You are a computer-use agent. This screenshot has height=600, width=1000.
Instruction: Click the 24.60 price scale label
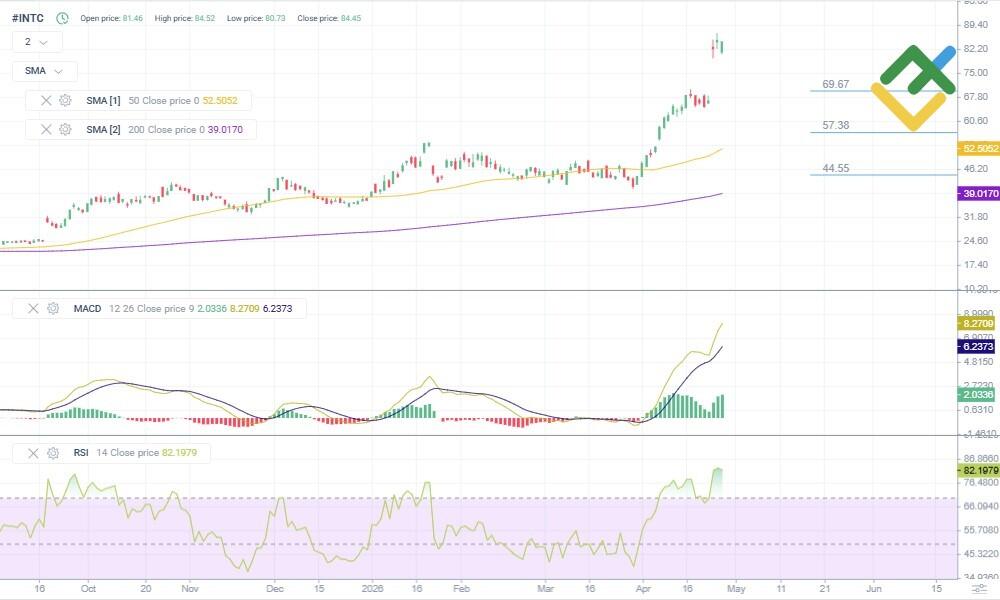pos(975,240)
